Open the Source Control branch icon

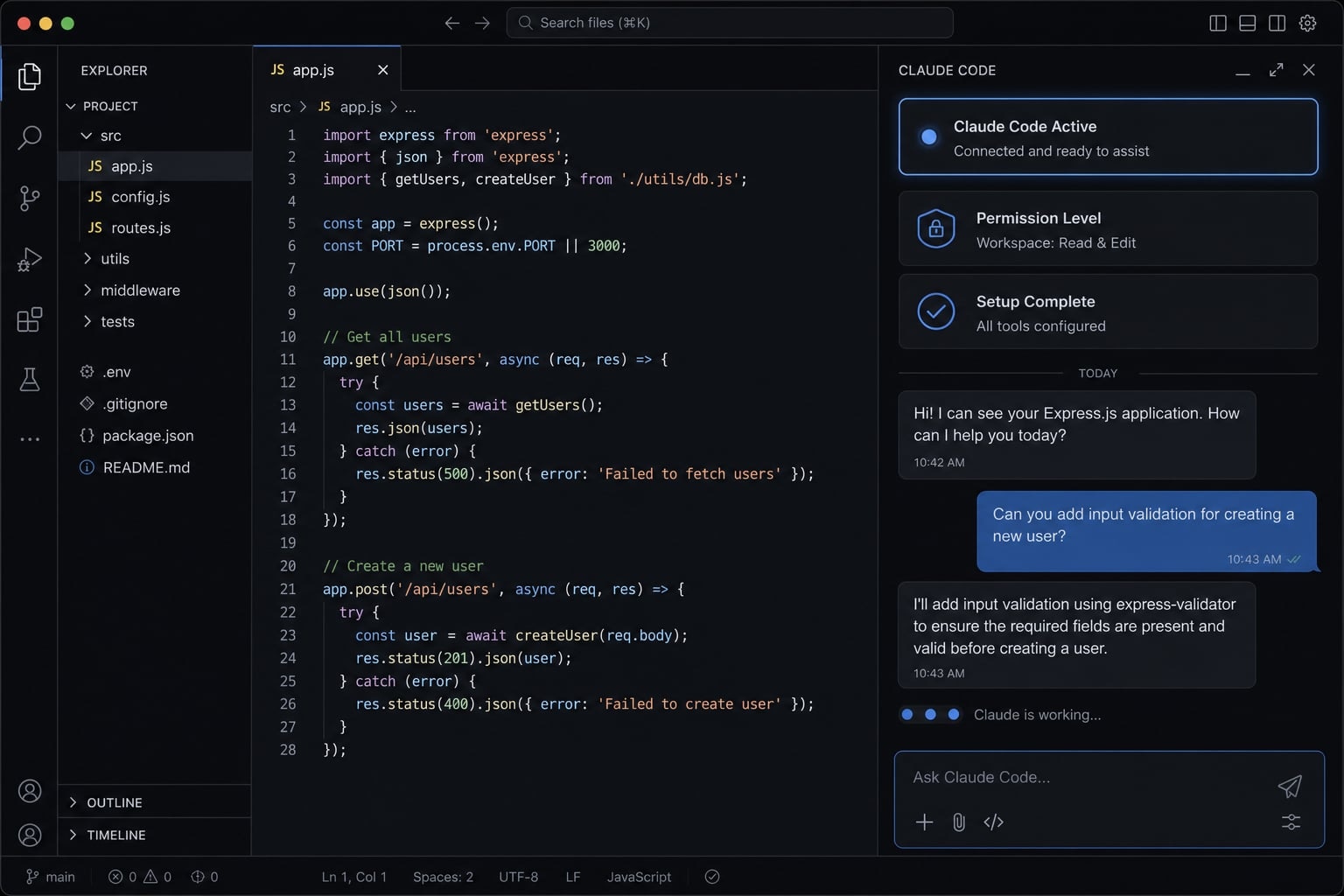point(29,199)
